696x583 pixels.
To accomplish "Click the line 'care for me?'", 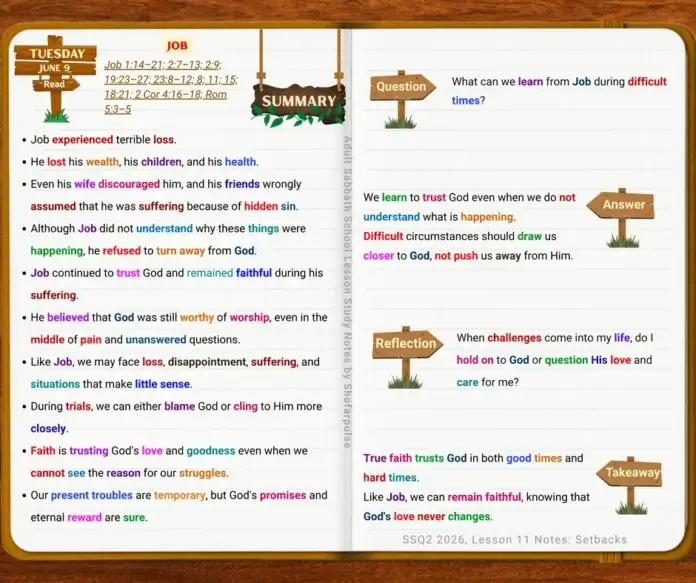I will (487, 382).
